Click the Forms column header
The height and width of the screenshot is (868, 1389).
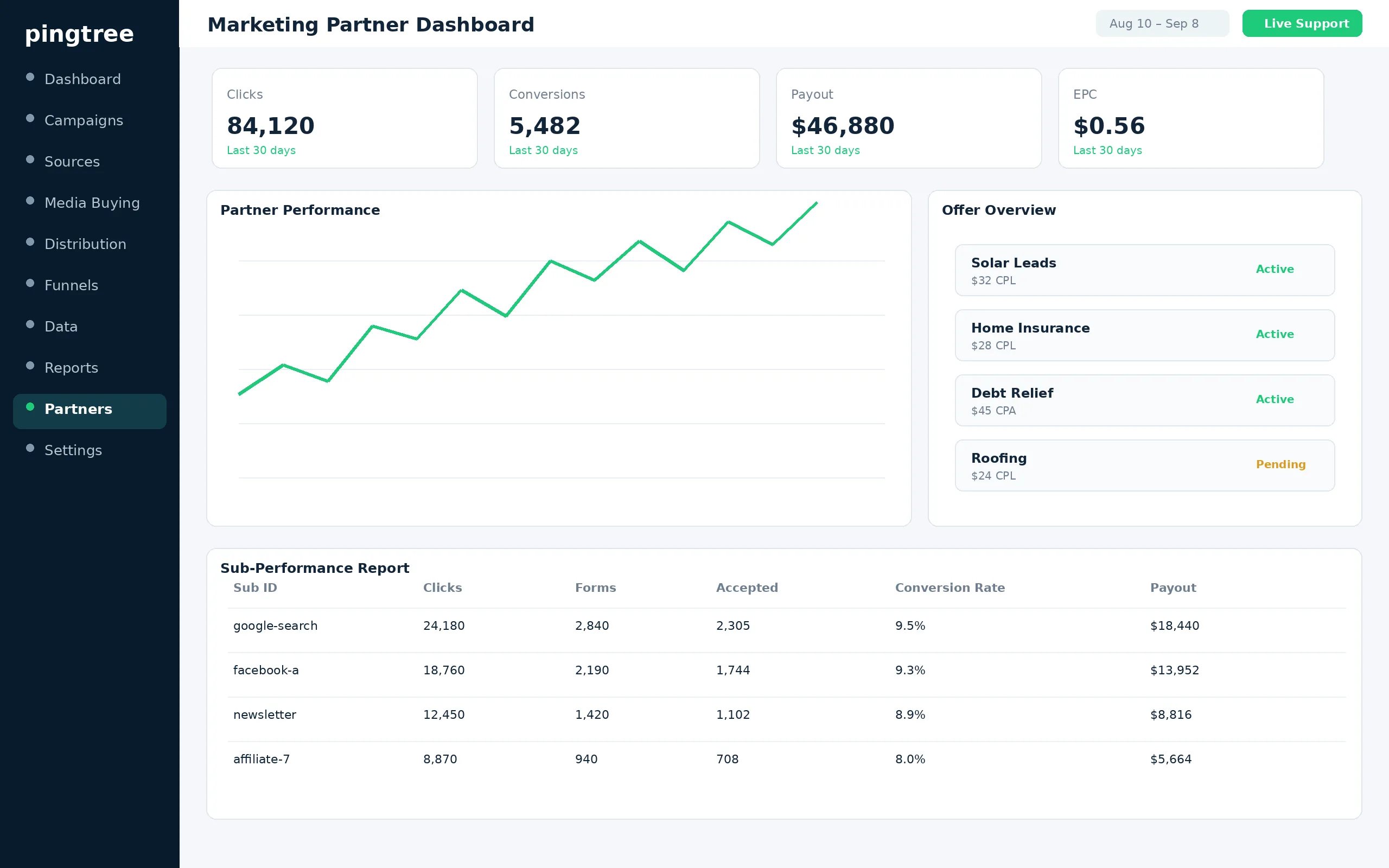(x=595, y=588)
